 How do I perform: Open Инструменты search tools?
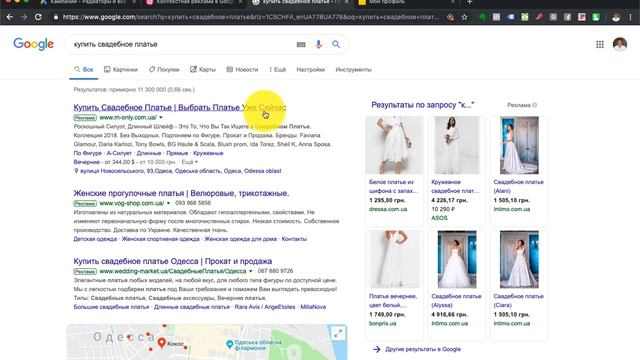(x=353, y=69)
